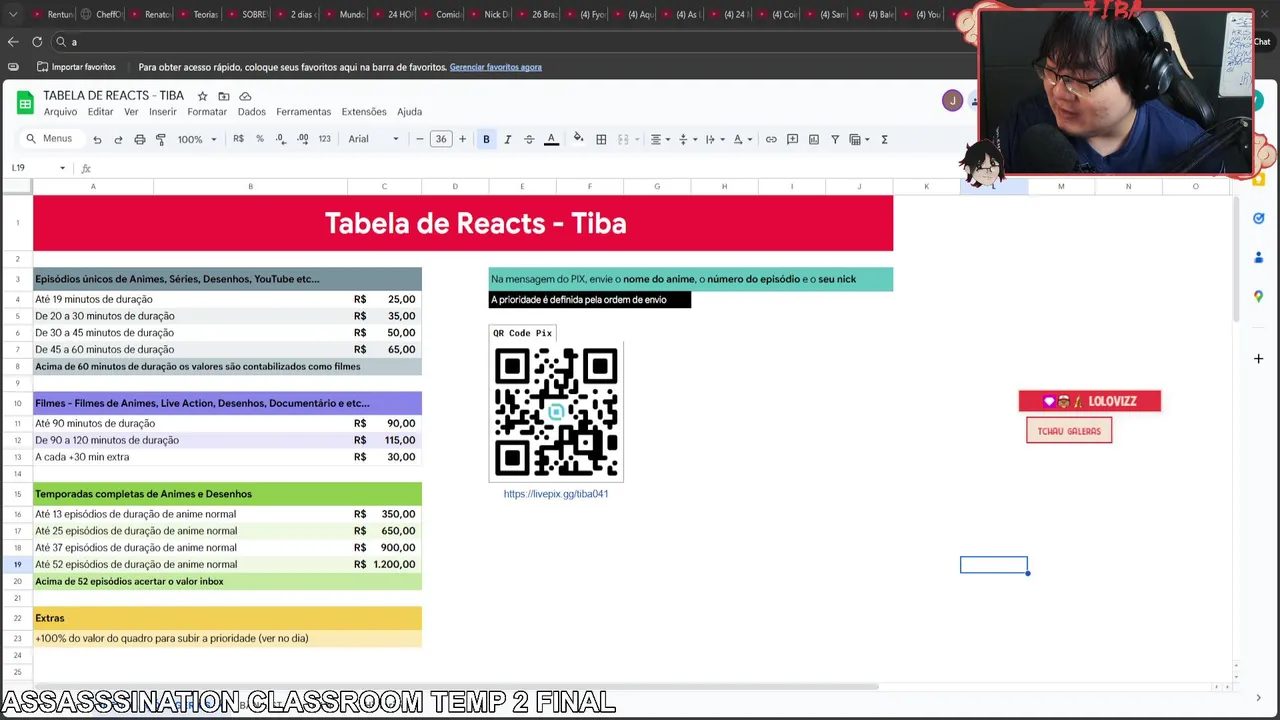The height and width of the screenshot is (720, 1280).
Task: Open the Arial font dropdown
Action: coord(373,139)
